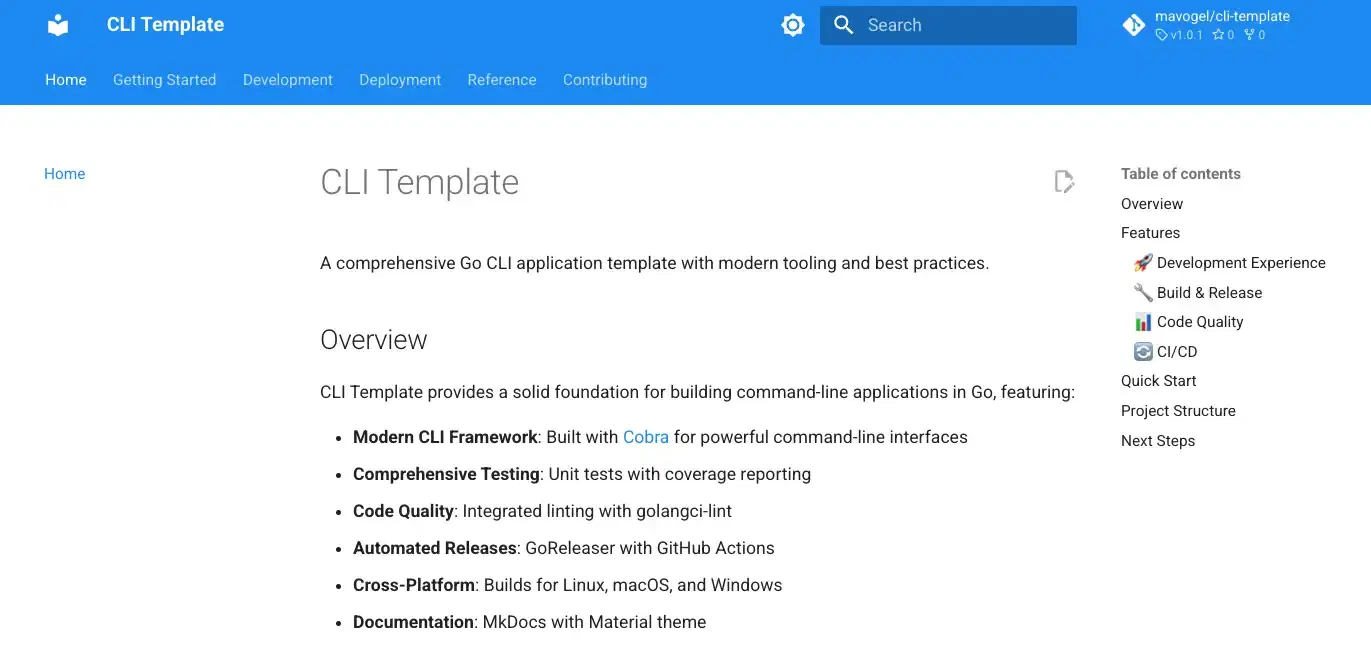The image size is (1371, 665).
Task: Click the book logo icon in header
Action: pos(58,25)
